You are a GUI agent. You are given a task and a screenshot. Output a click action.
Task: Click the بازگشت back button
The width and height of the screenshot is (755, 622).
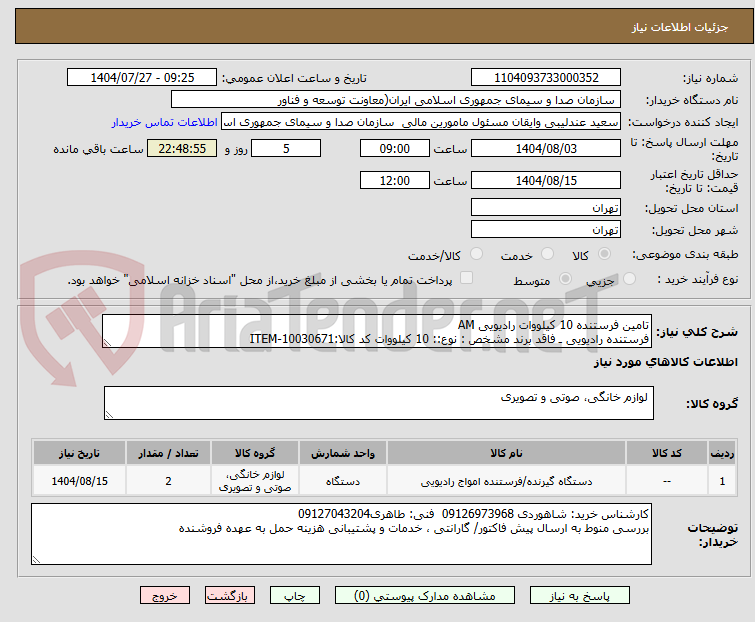point(229,596)
